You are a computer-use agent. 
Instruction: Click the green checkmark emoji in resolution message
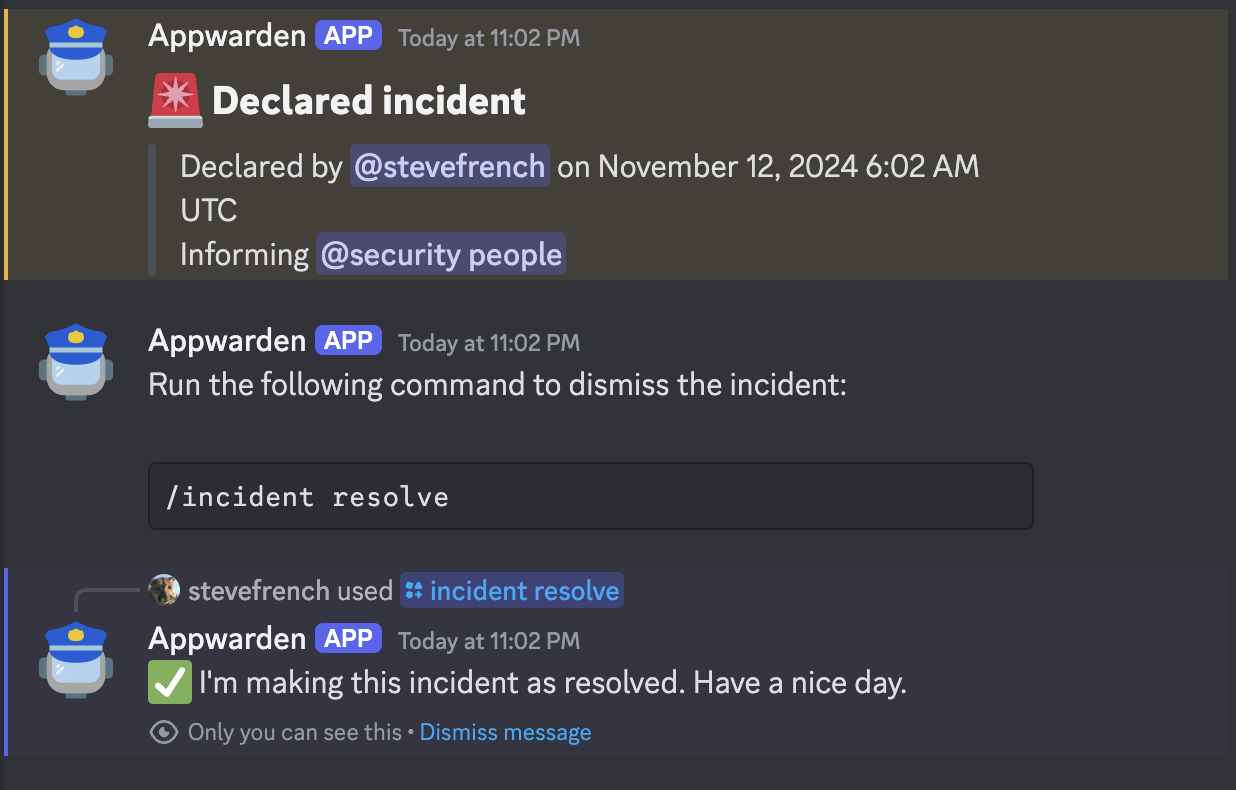(169, 682)
